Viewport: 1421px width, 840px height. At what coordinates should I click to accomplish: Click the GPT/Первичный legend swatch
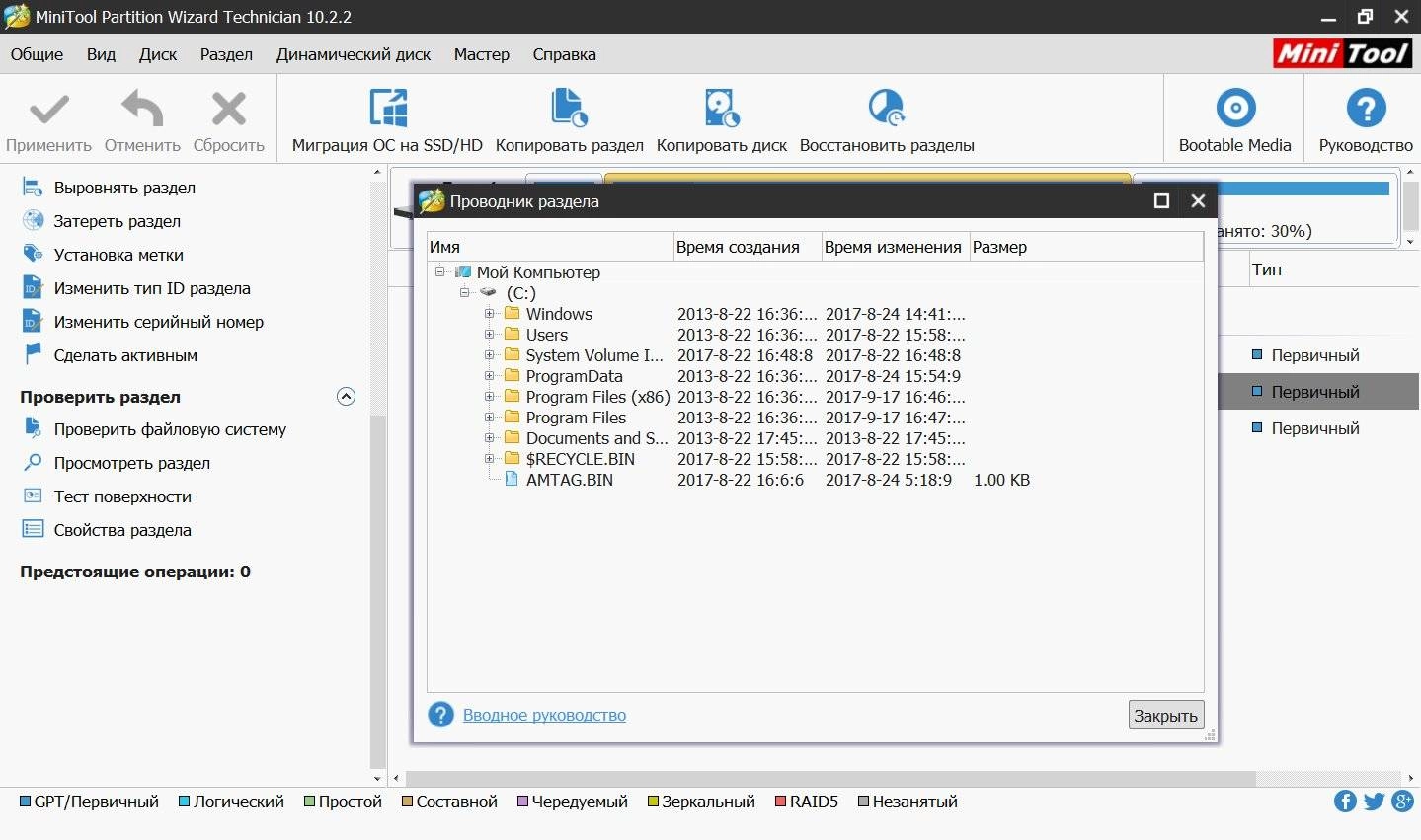(x=26, y=802)
